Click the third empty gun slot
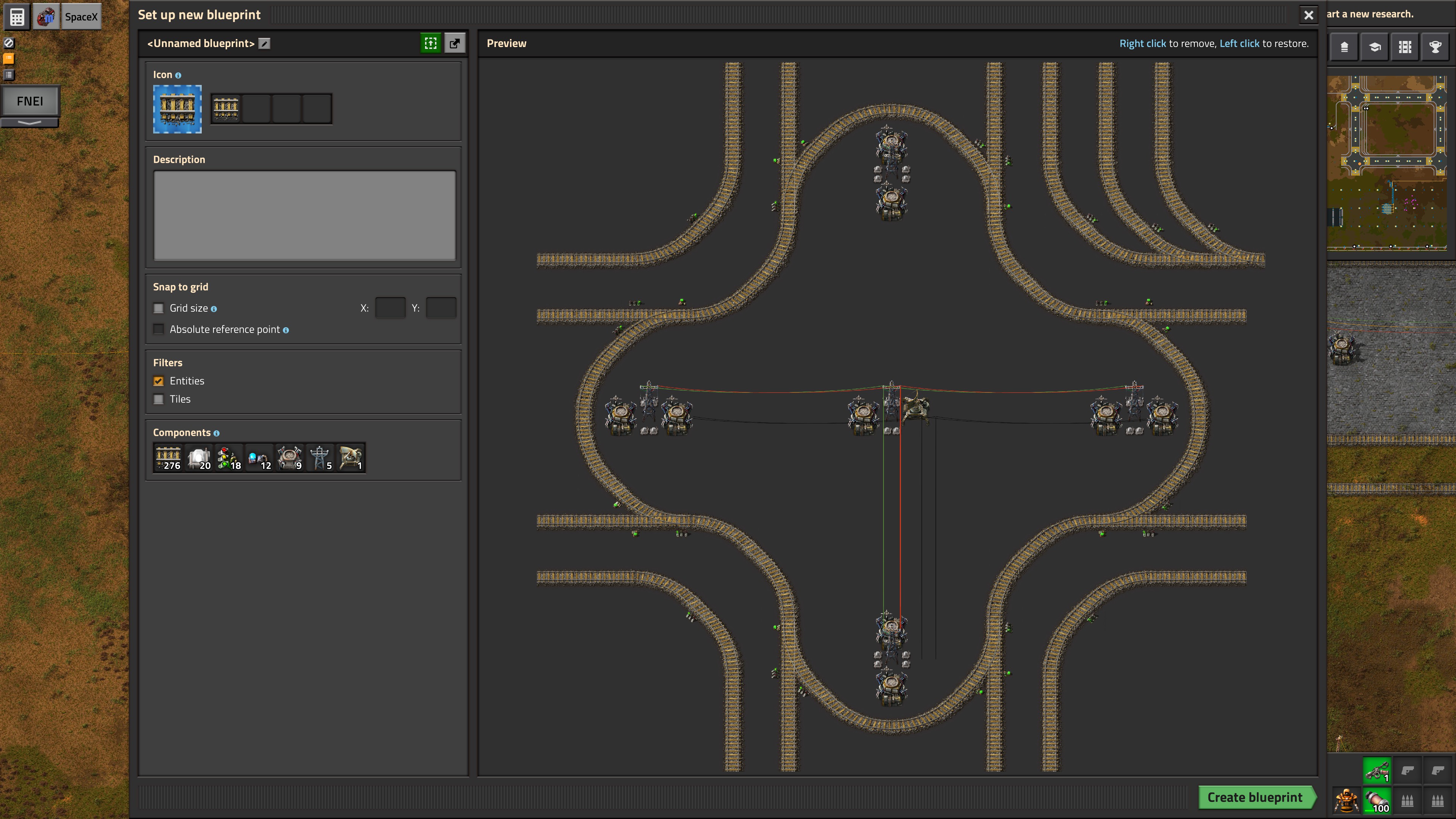This screenshot has width=1456, height=819. [x=1437, y=770]
